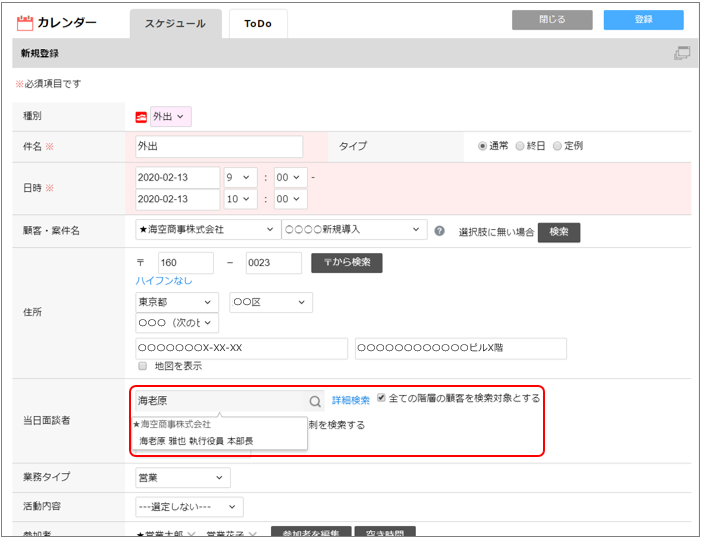Click the postal code field 0023
The height and width of the screenshot is (539, 703).
pyautogui.click(x=273, y=263)
